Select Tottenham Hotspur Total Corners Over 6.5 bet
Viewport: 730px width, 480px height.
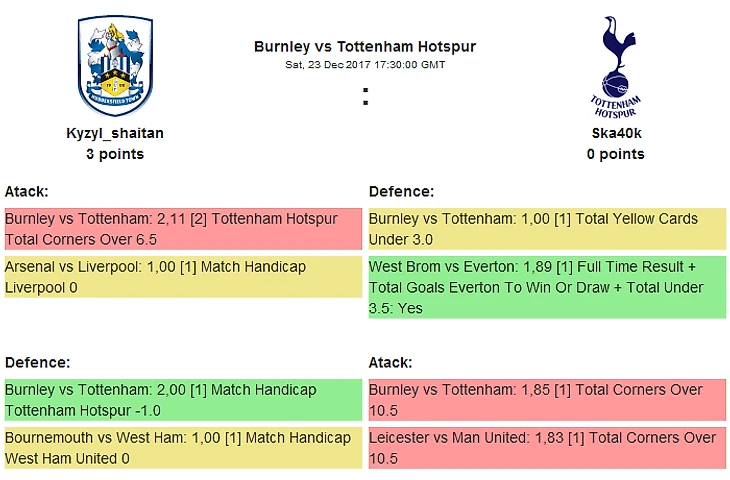(x=183, y=229)
